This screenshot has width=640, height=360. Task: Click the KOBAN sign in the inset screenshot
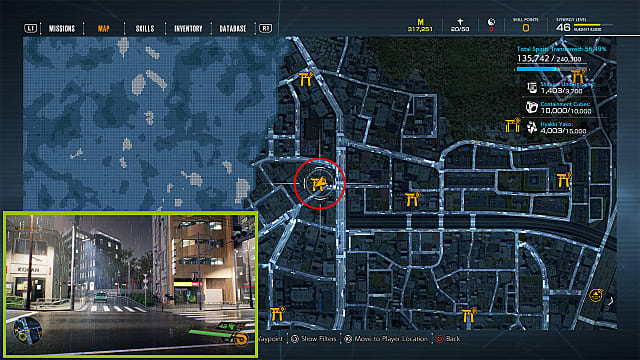29,270
